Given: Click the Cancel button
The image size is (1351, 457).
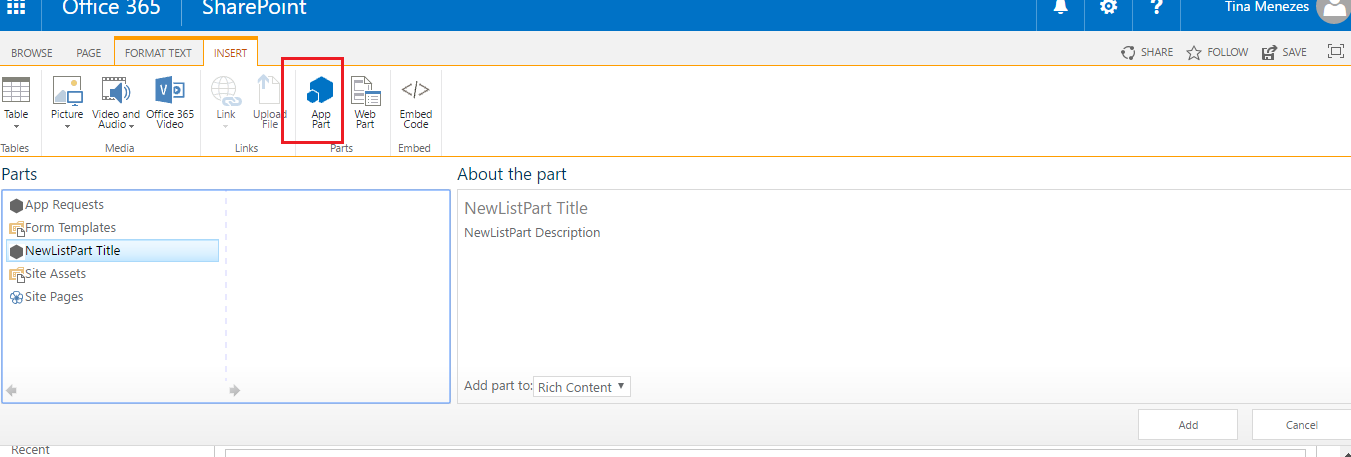Looking at the screenshot, I should 1301,425.
